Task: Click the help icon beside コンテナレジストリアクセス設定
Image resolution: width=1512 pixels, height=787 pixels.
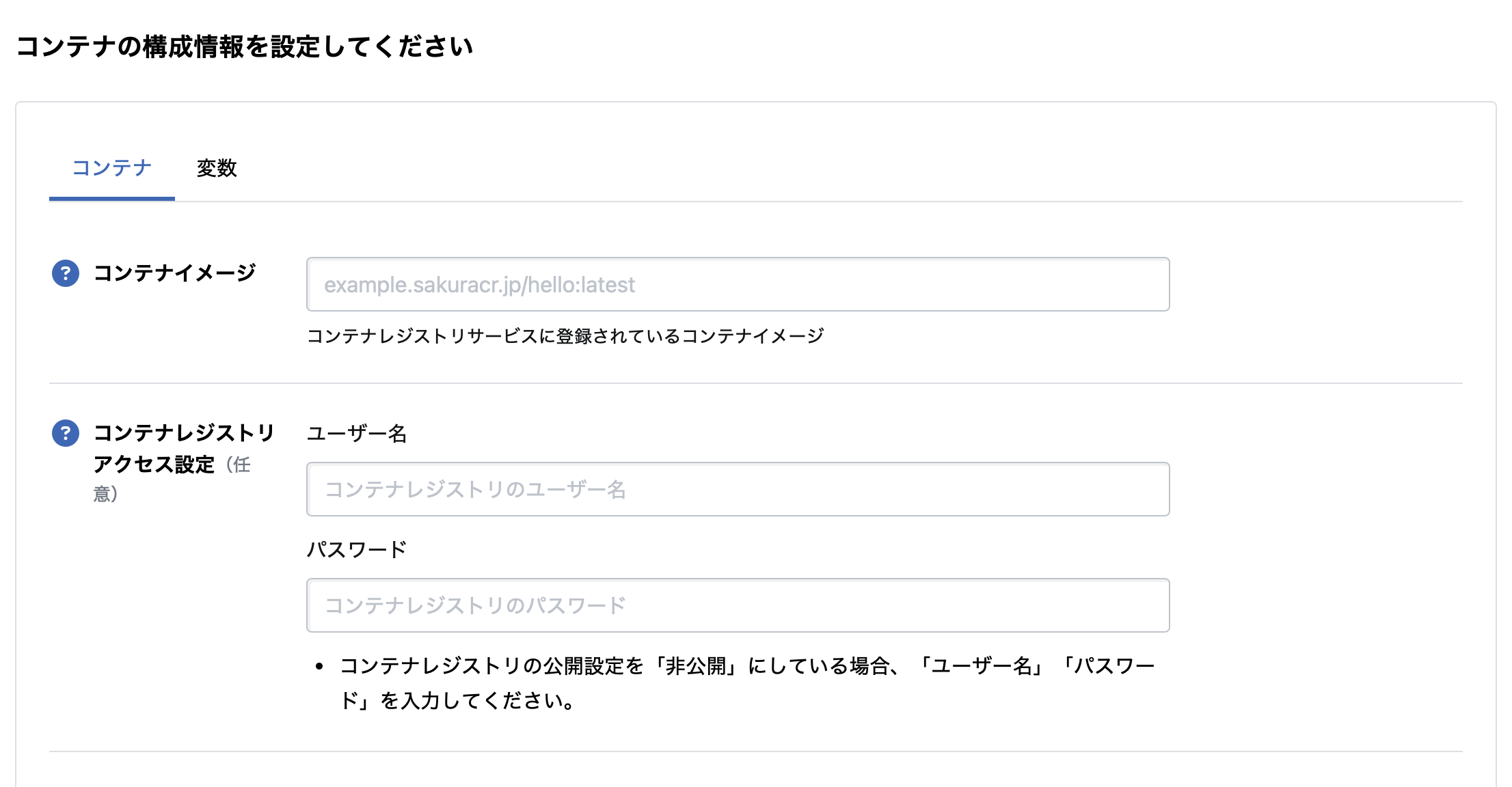Action: pyautogui.click(x=66, y=433)
